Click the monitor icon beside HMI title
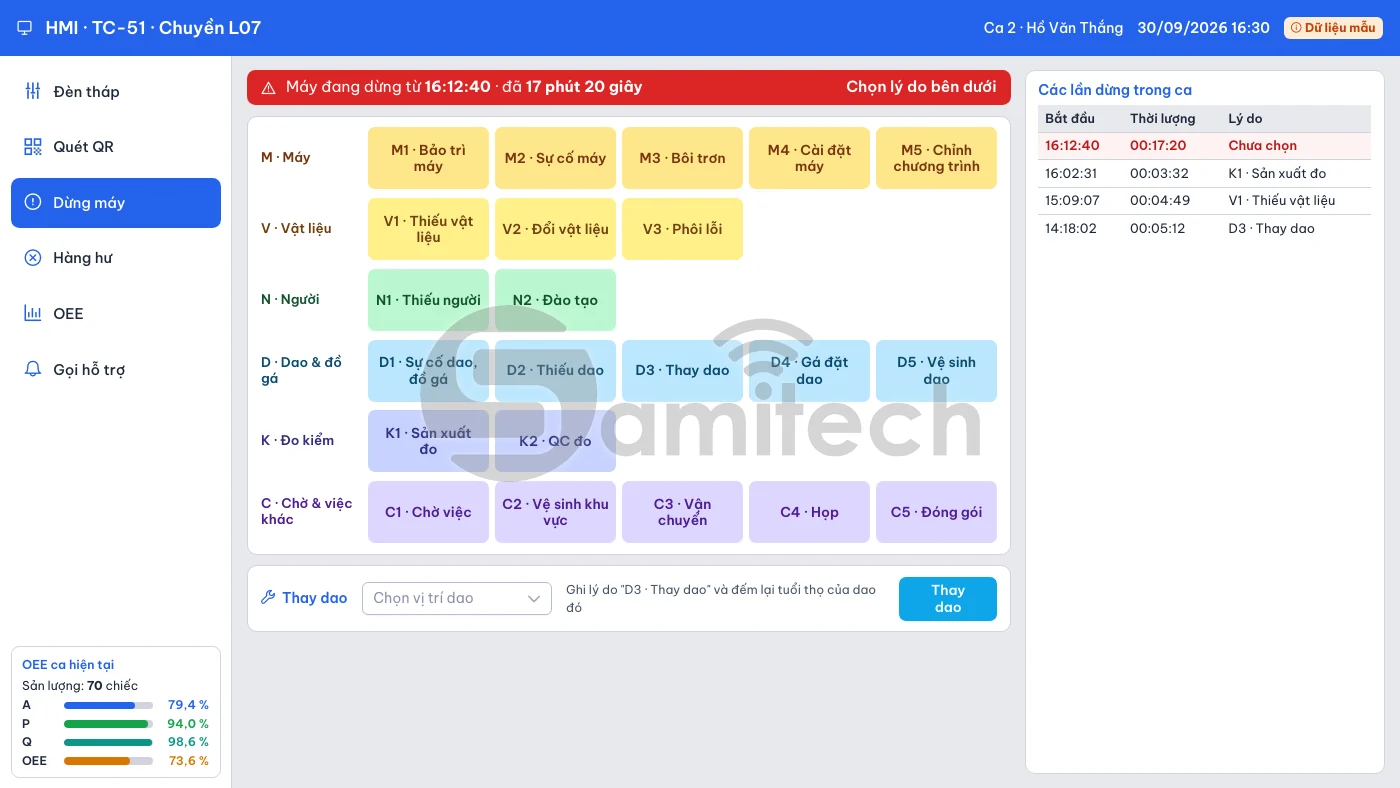The image size is (1400, 788). 25,28
